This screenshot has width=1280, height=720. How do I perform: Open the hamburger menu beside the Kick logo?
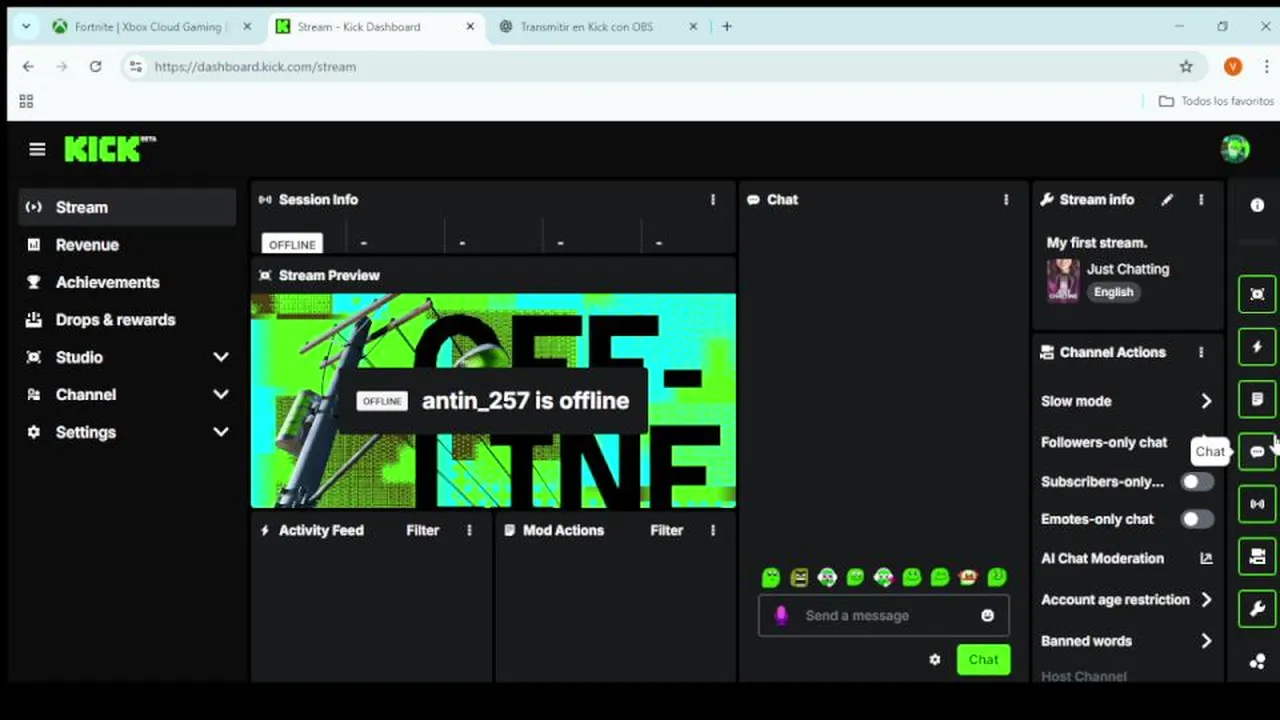[37, 150]
